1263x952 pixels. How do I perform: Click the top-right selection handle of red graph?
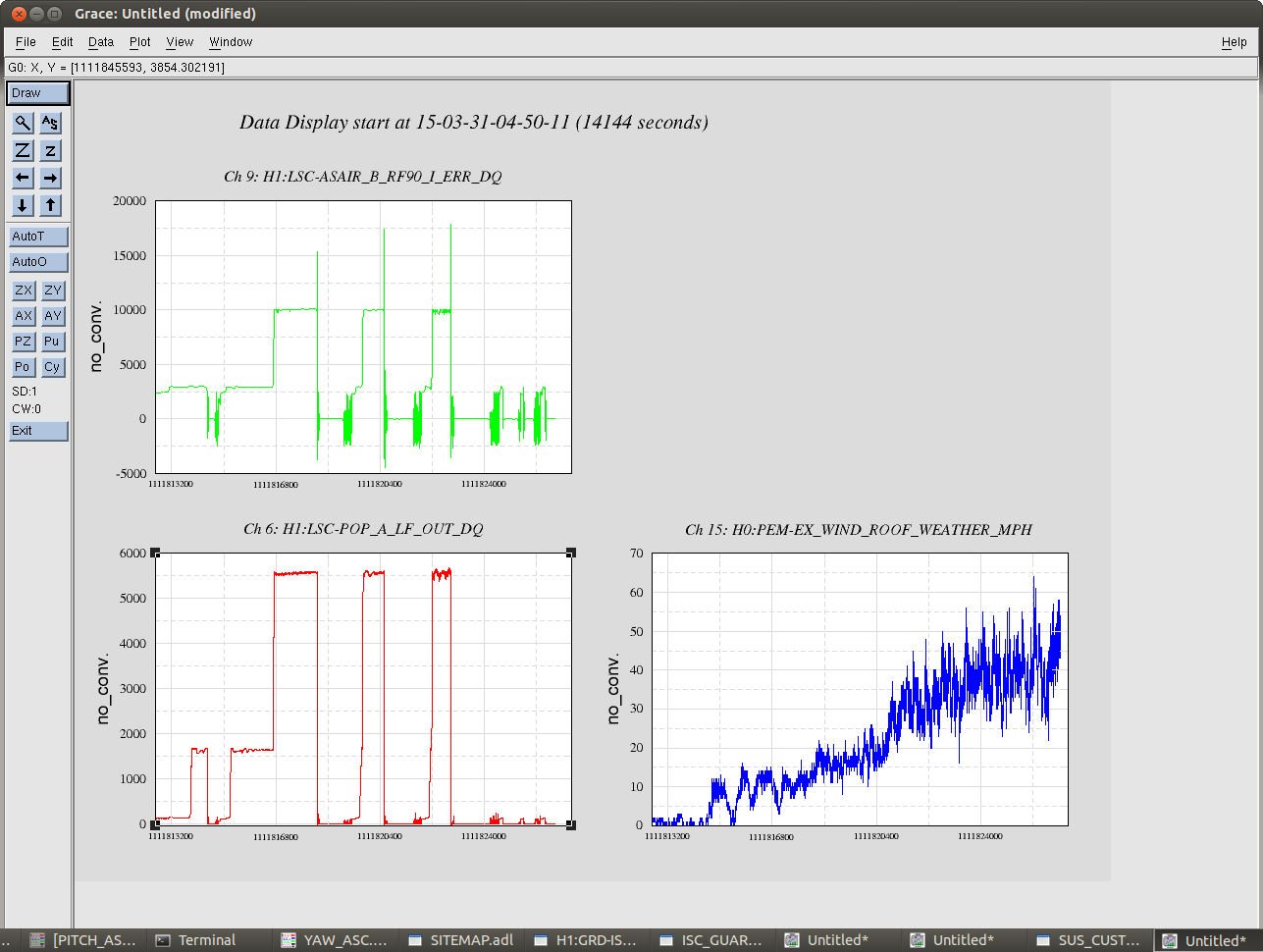571,554
